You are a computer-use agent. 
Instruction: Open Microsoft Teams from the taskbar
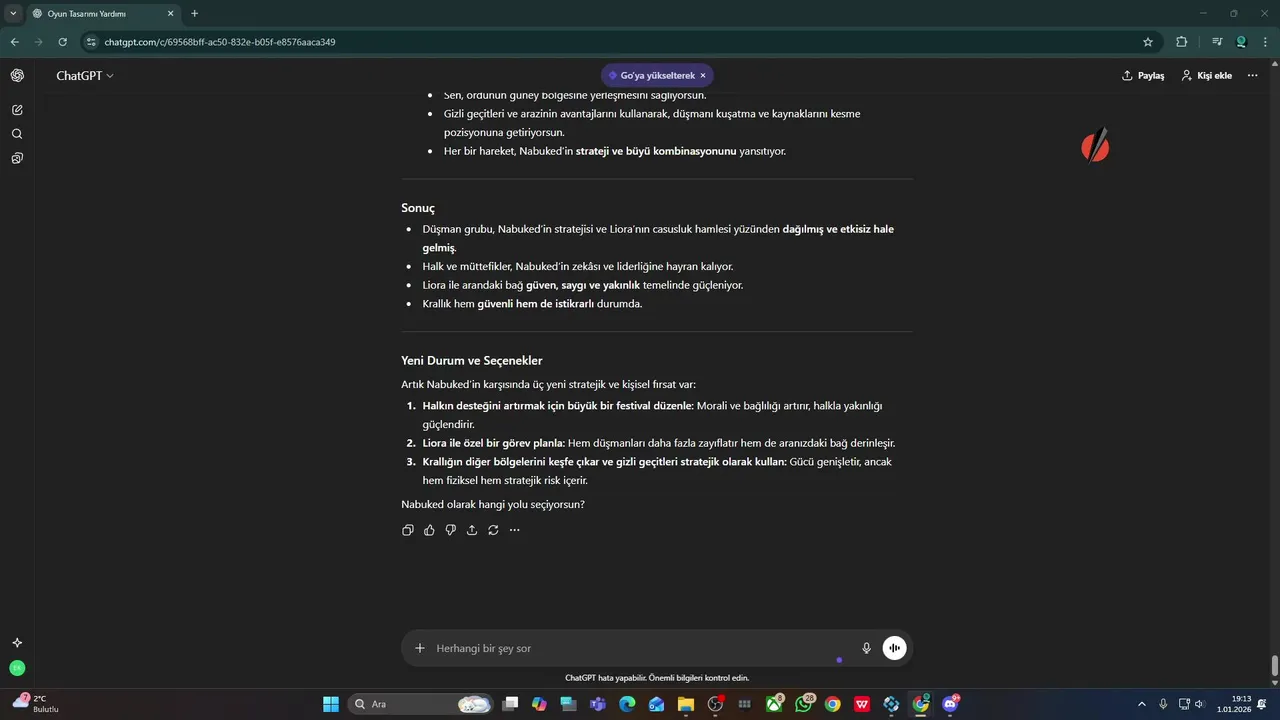[598, 704]
